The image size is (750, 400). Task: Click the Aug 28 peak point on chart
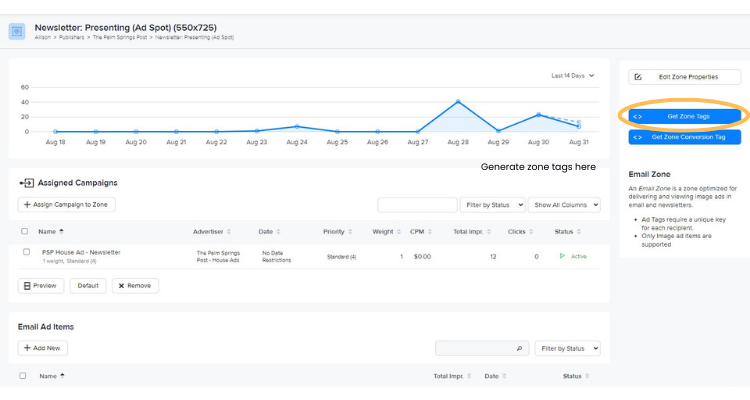click(x=458, y=102)
